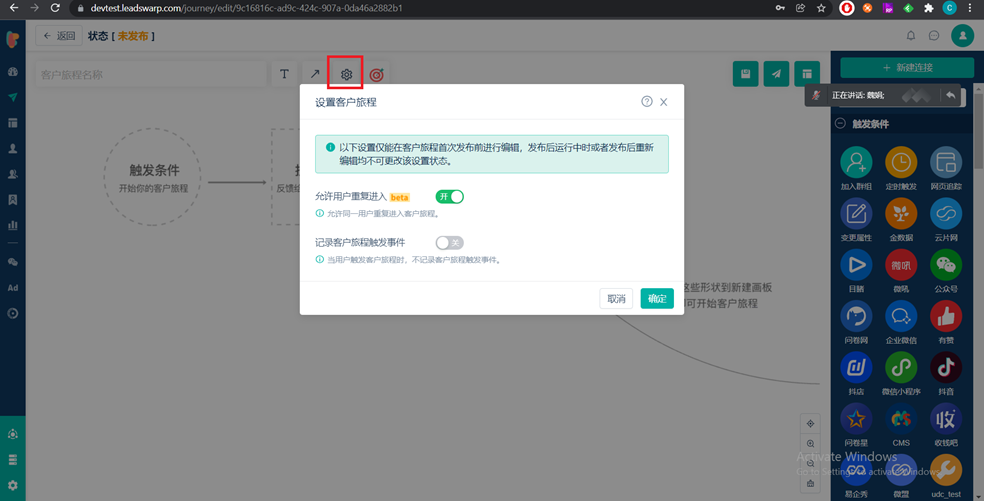Select the 定时触发 trigger icon
The image size is (984, 501).
(901, 163)
